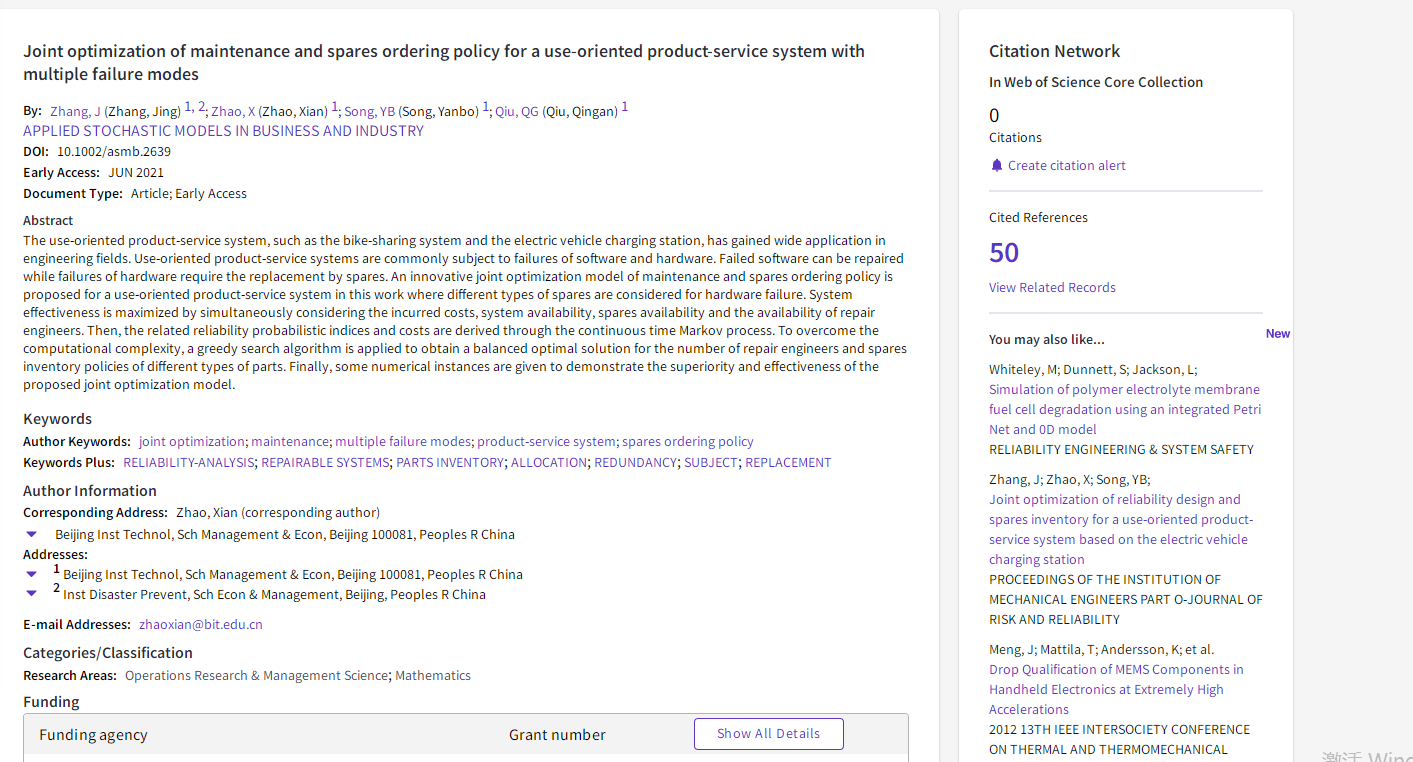Select the PARTS INVENTORY Keywords Plus link
This screenshot has height=762, width=1413.
[x=450, y=463]
